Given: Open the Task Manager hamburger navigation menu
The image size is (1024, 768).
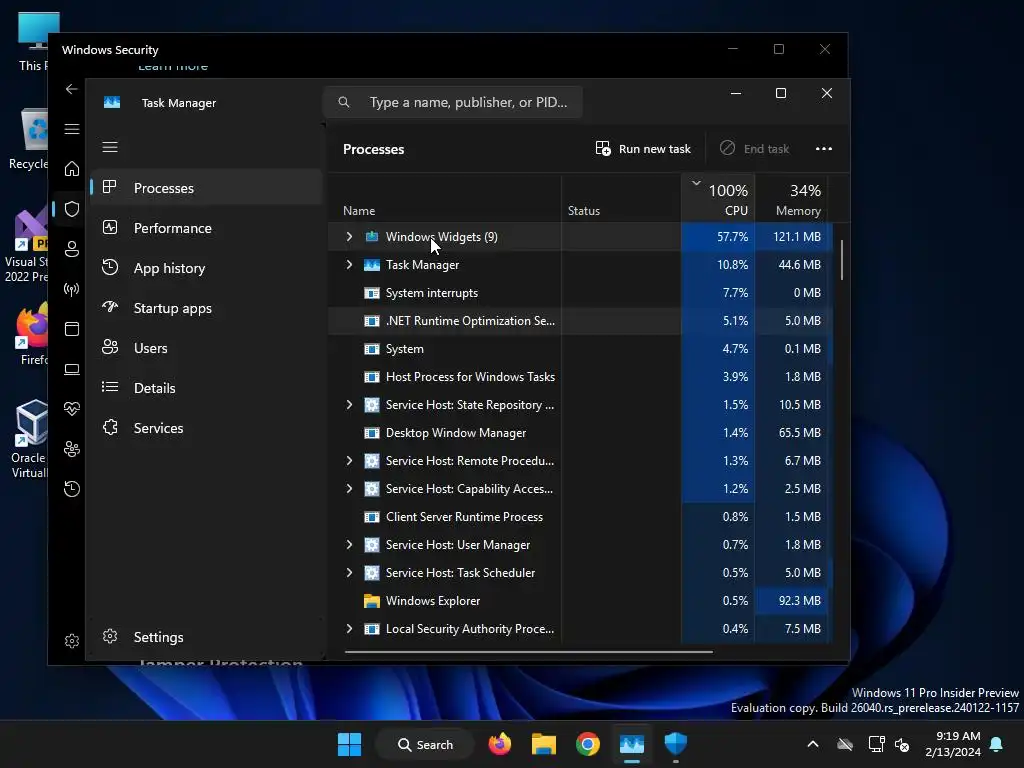Looking at the screenshot, I should (110, 147).
